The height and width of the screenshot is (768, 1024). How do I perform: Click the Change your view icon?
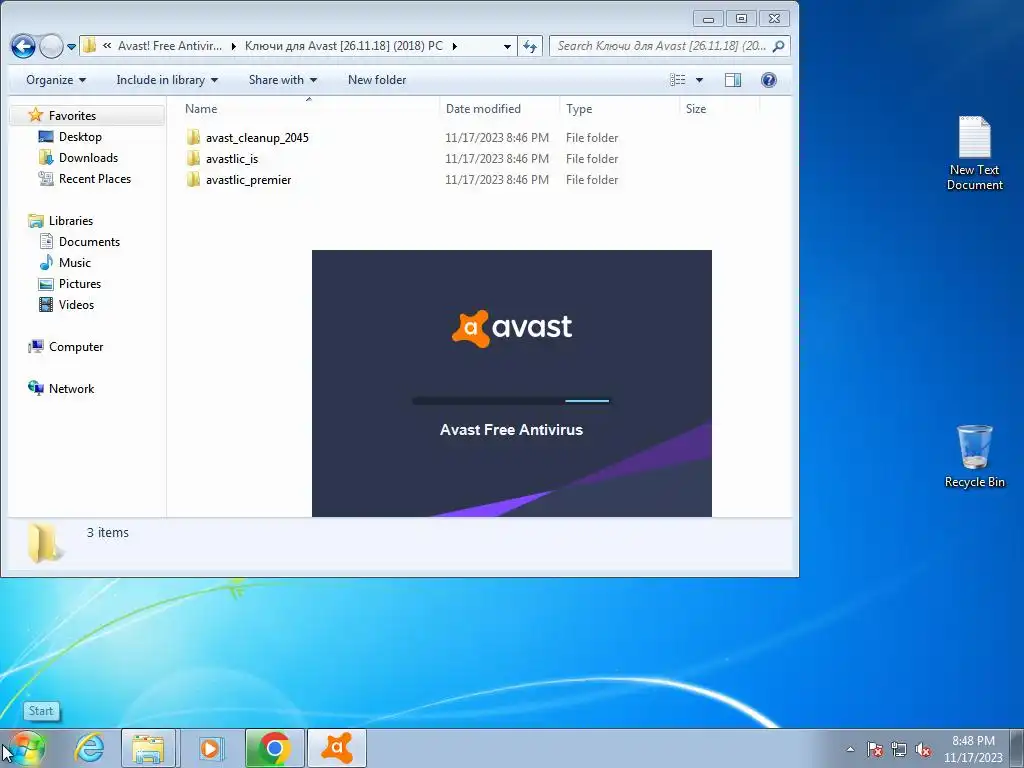click(x=678, y=80)
